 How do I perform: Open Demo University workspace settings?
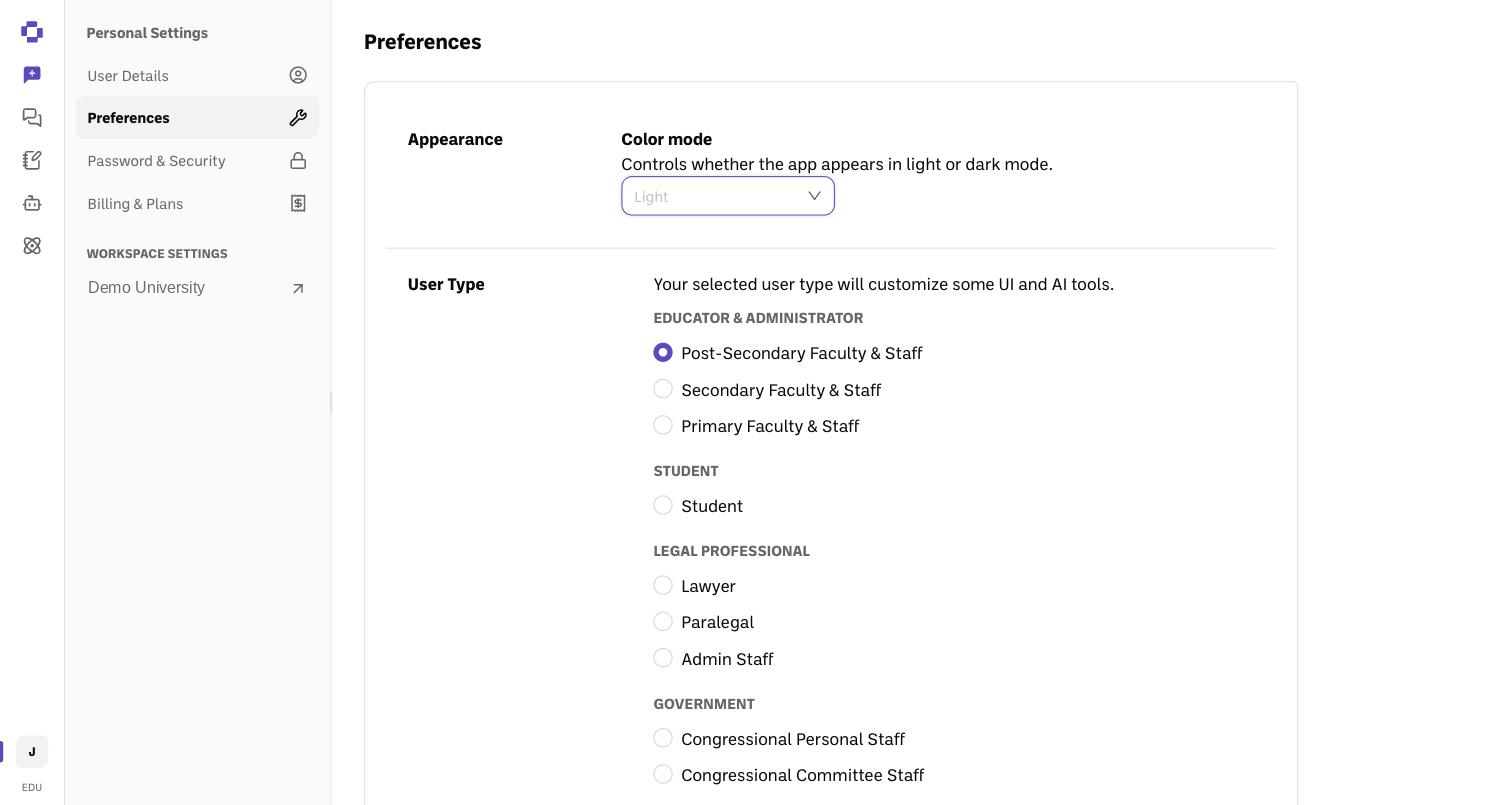[197, 288]
